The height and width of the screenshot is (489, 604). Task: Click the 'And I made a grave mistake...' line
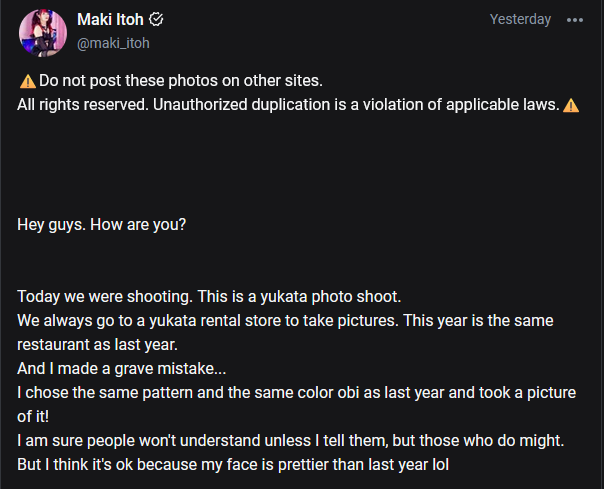click(122, 369)
